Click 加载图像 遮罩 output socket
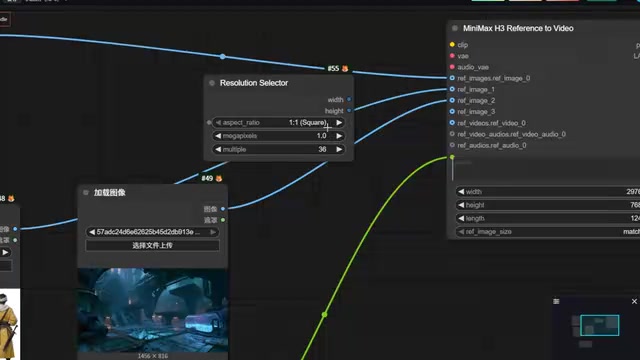The width and height of the screenshot is (640, 360). [x=223, y=220]
